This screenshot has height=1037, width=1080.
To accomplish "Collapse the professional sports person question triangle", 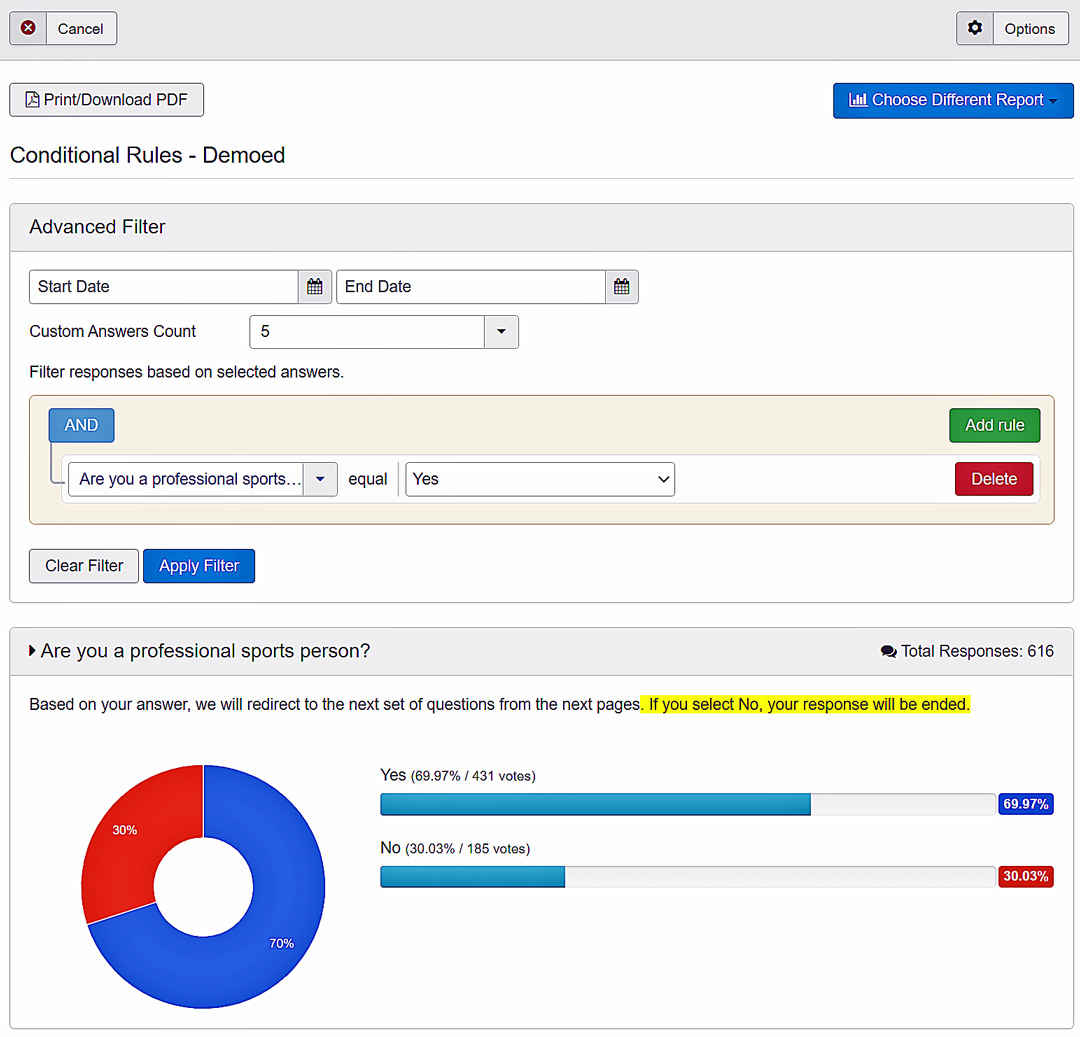I will pyautogui.click(x=32, y=651).
